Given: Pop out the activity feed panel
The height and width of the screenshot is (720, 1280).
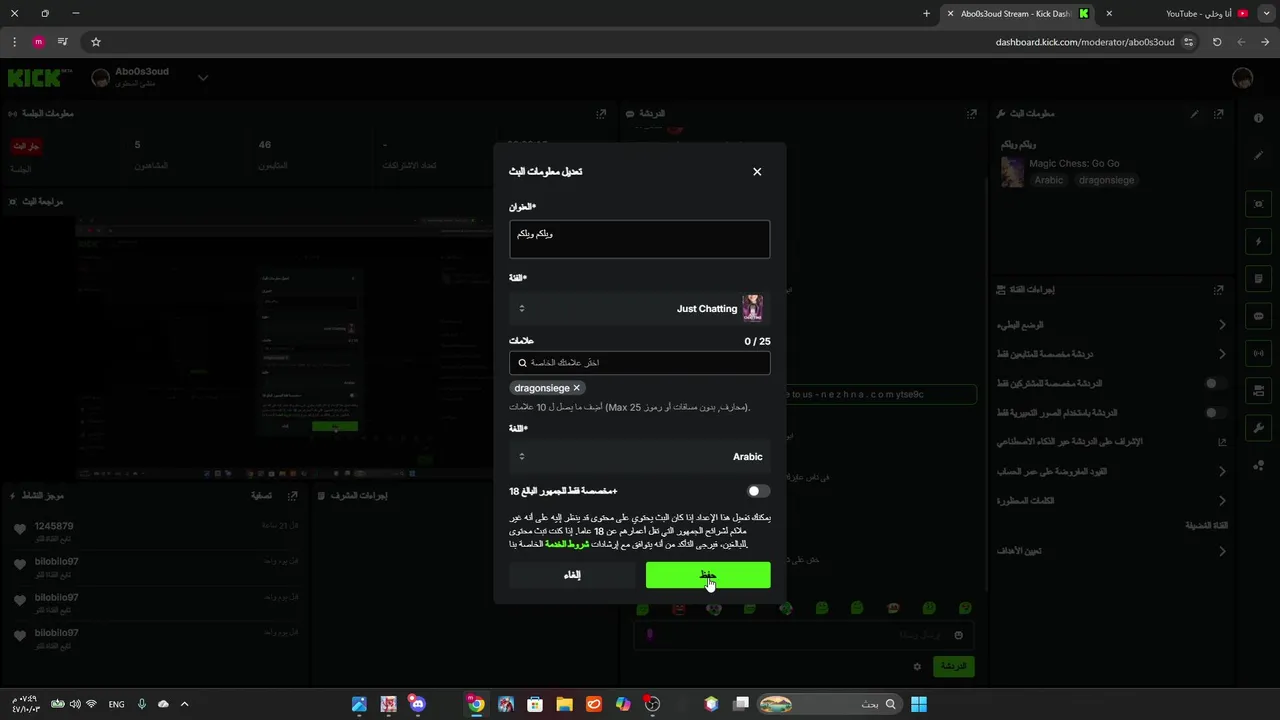Looking at the screenshot, I should 292,496.
